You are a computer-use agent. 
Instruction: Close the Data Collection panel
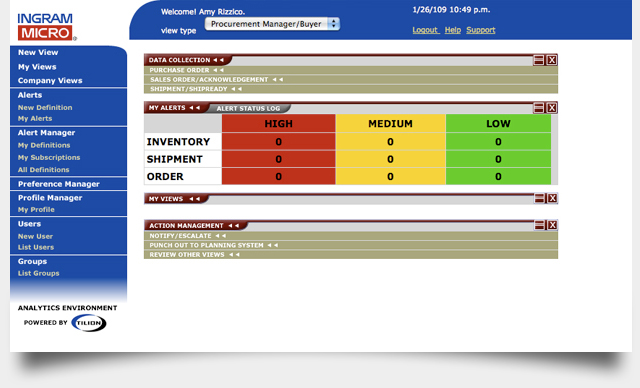point(552,60)
